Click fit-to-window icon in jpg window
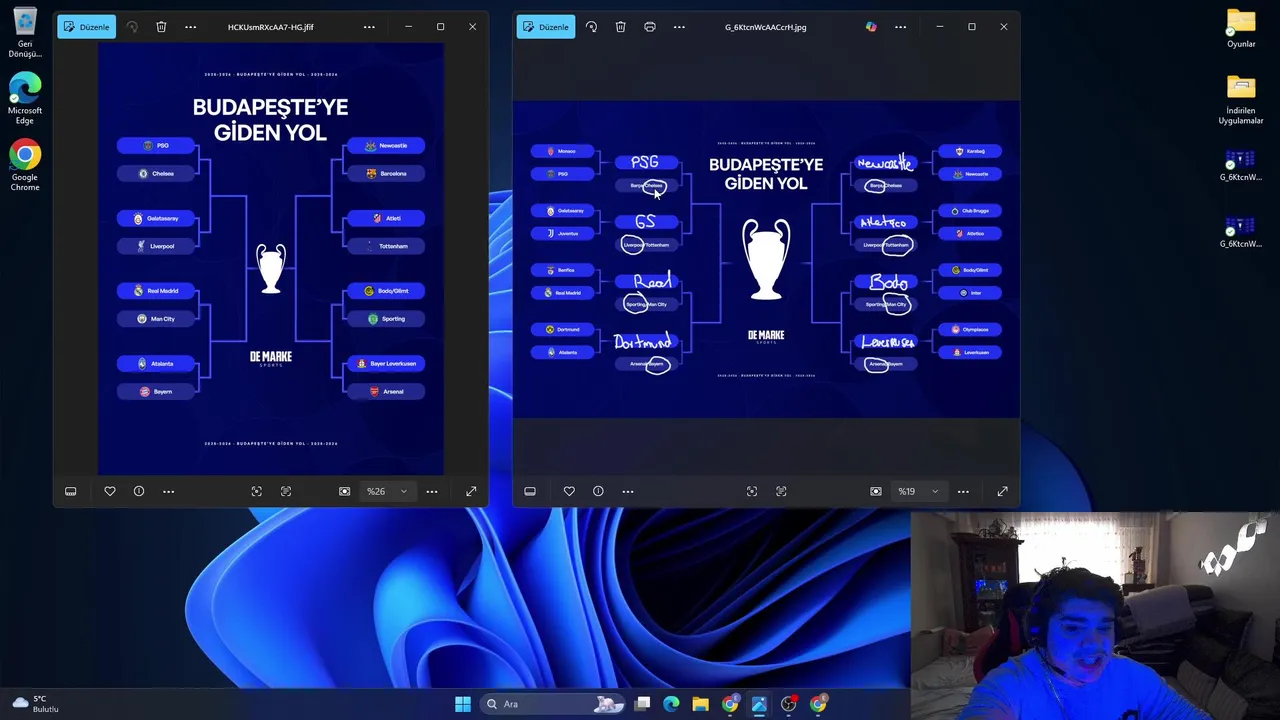The height and width of the screenshot is (720, 1280). (752, 491)
